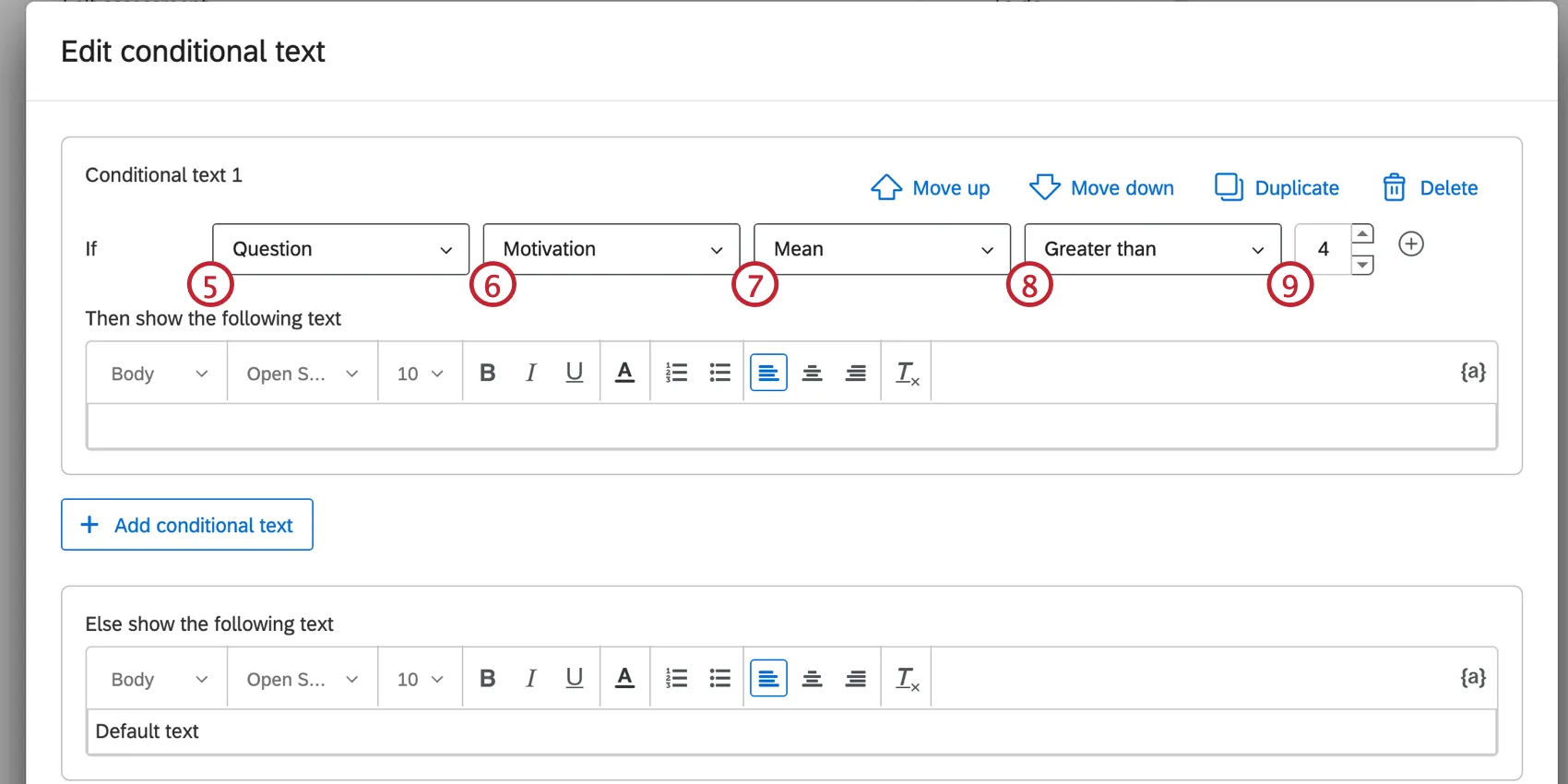Open Body paragraph style menu in conditional text 1
Screen dimensions: 1568x784
click(x=158, y=374)
